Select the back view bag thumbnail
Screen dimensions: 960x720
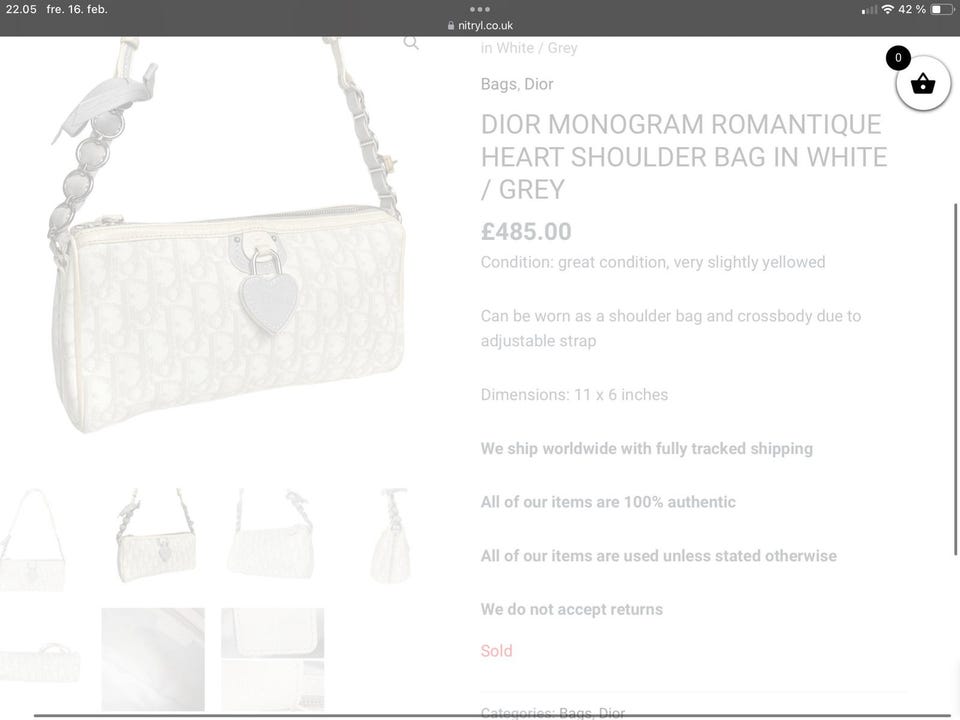coord(271,534)
